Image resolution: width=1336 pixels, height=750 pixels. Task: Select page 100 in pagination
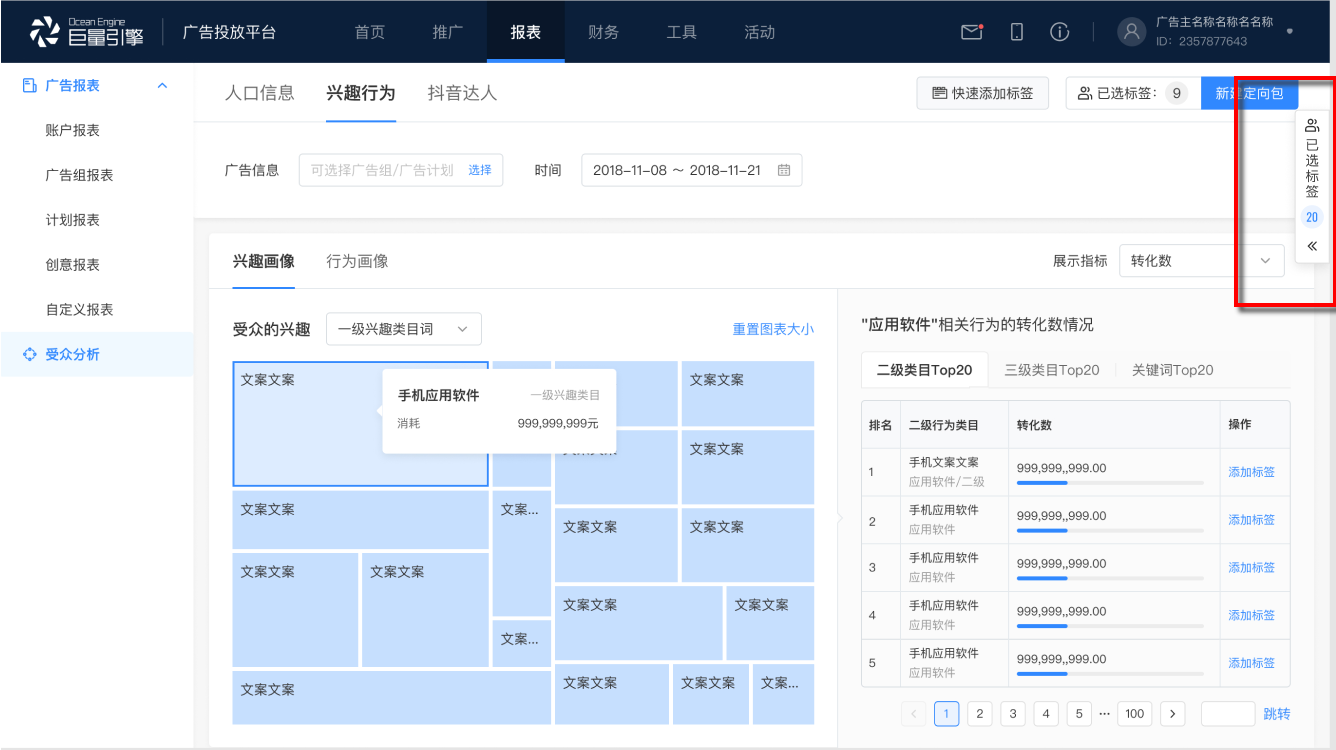click(1134, 714)
